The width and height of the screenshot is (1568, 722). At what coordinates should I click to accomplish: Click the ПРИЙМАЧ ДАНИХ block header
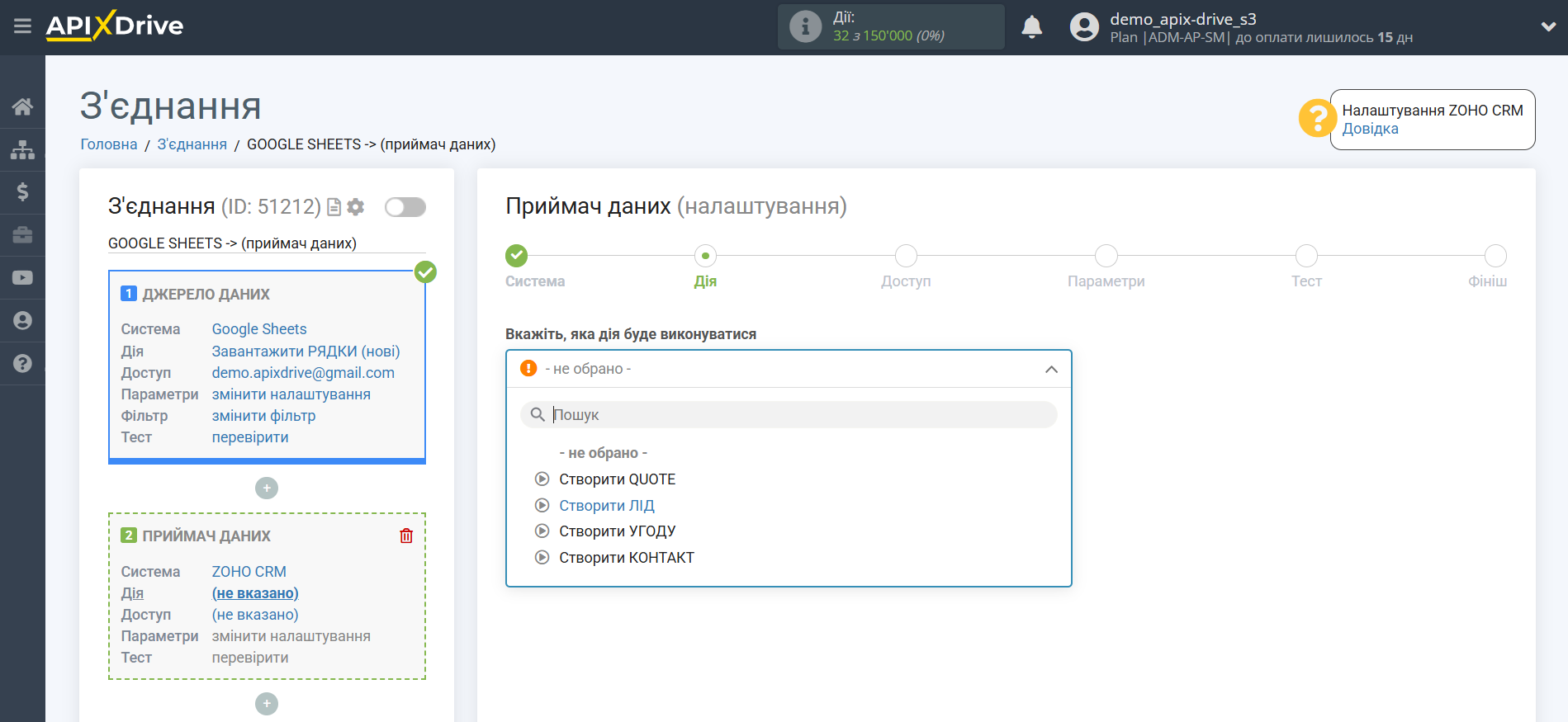coord(206,536)
